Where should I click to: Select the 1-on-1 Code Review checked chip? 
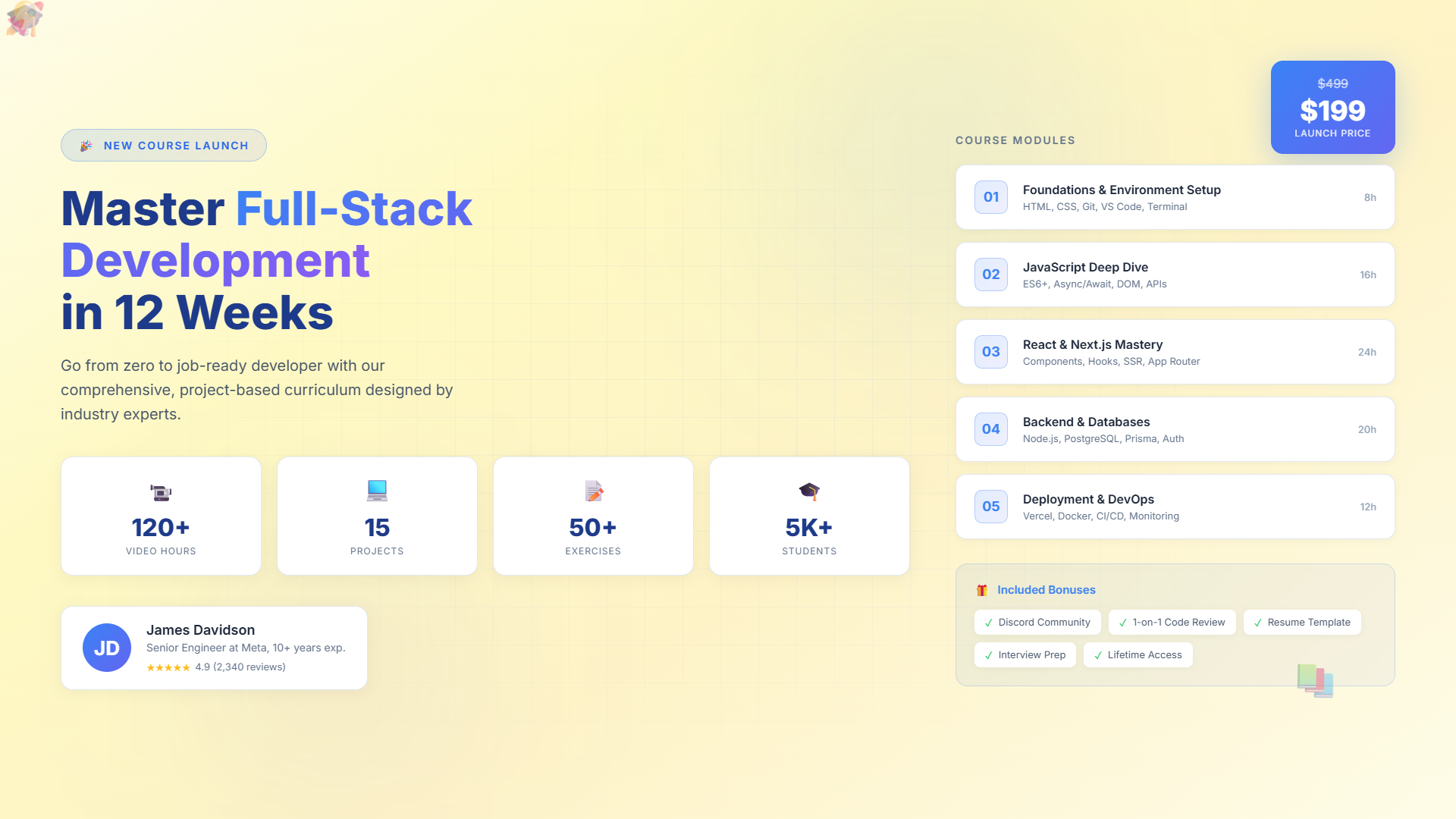tap(1172, 623)
